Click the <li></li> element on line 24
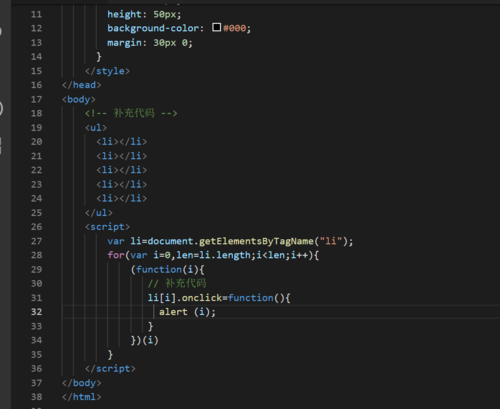The image size is (500, 409). pos(122,199)
